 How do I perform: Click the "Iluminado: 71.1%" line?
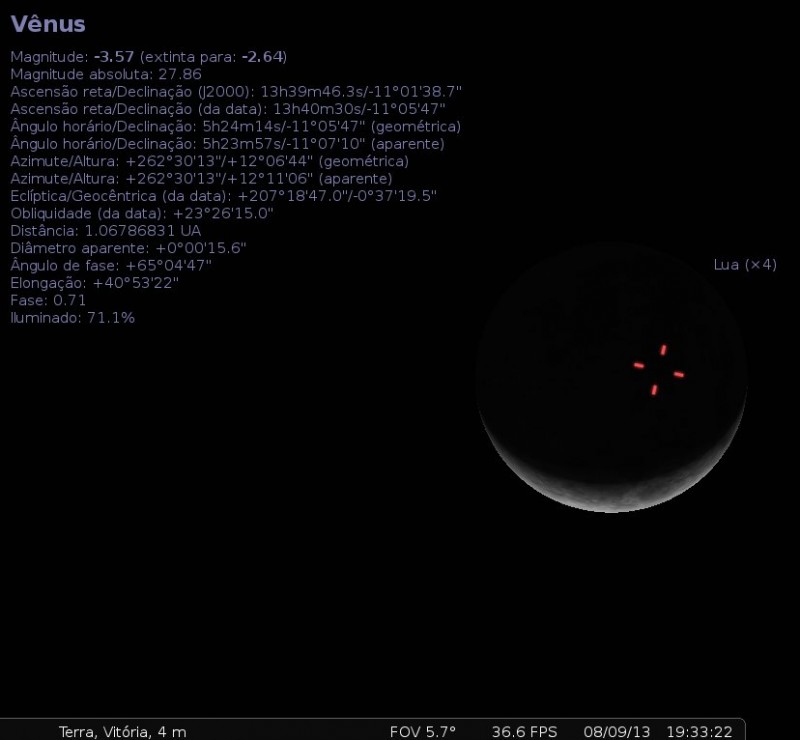pyautogui.click(x=72, y=317)
